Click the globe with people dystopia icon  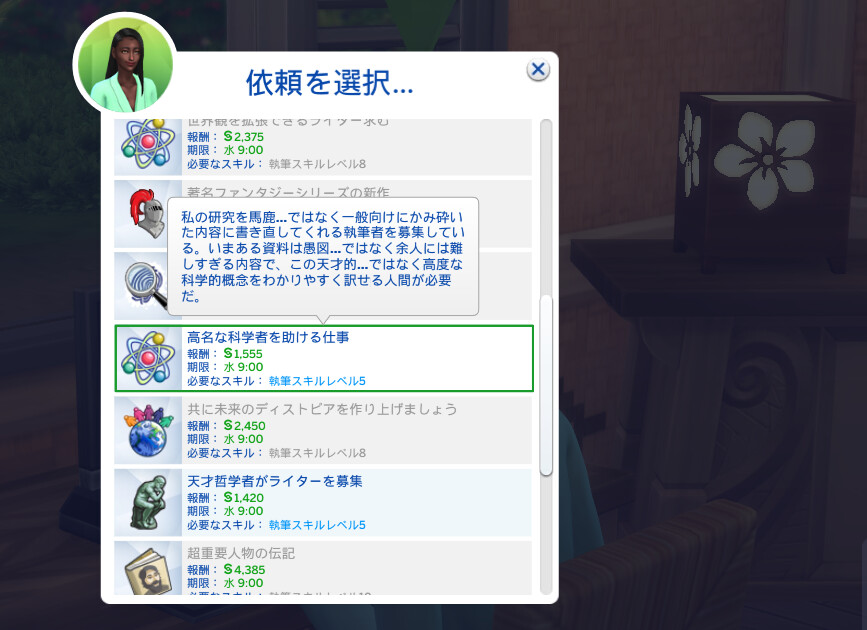tap(147, 430)
